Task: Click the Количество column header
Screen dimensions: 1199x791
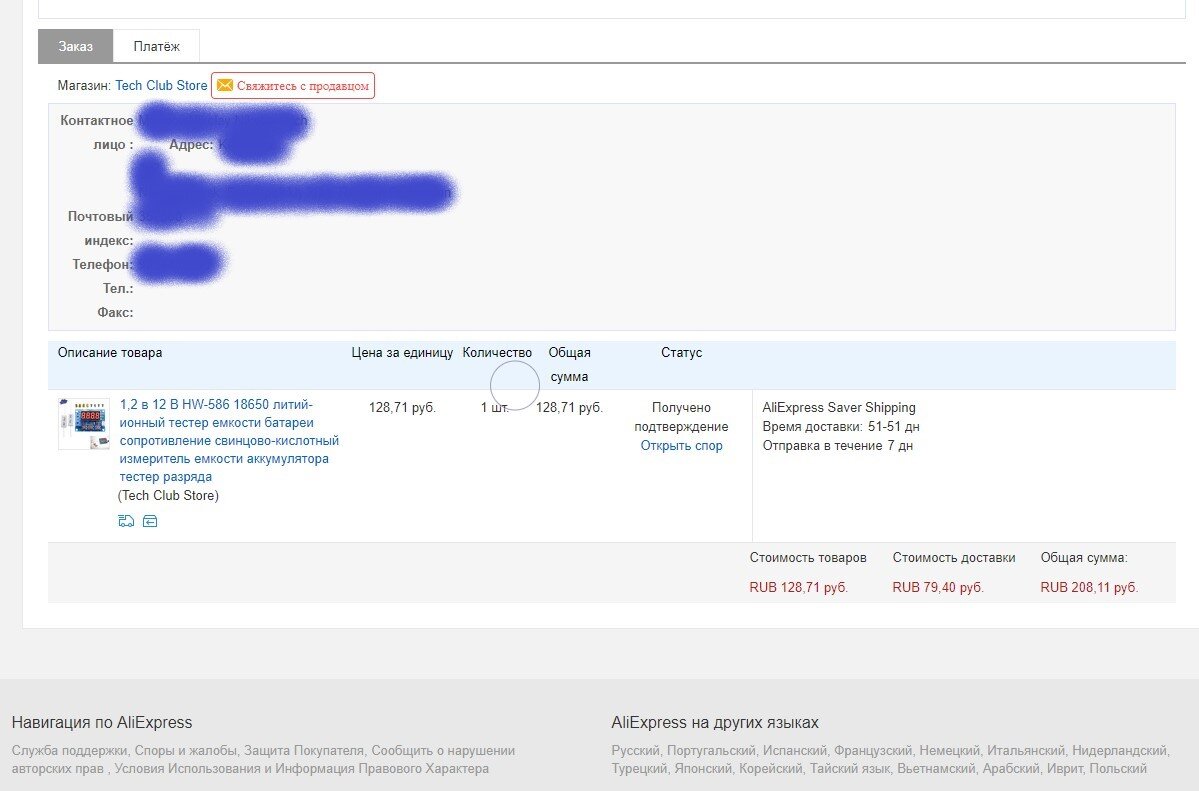Action: 497,353
